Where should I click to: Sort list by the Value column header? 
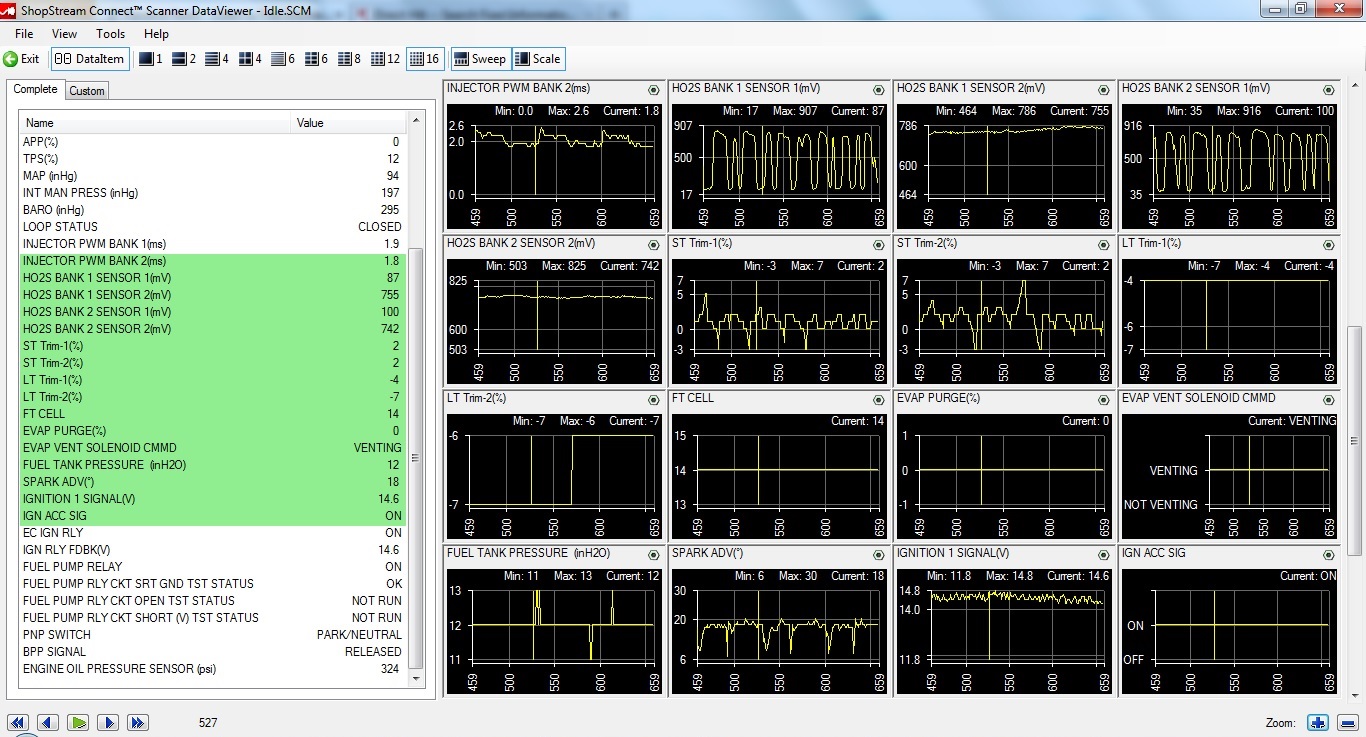pyautogui.click(x=349, y=123)
